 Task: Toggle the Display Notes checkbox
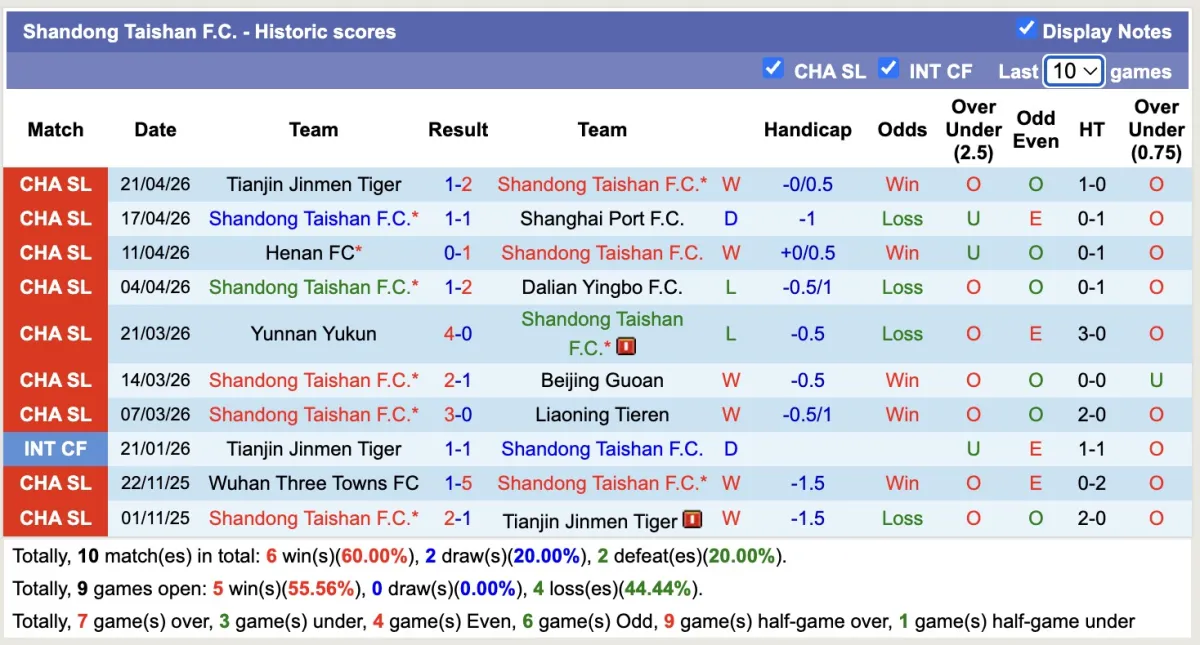click(x=1026, y=28)
